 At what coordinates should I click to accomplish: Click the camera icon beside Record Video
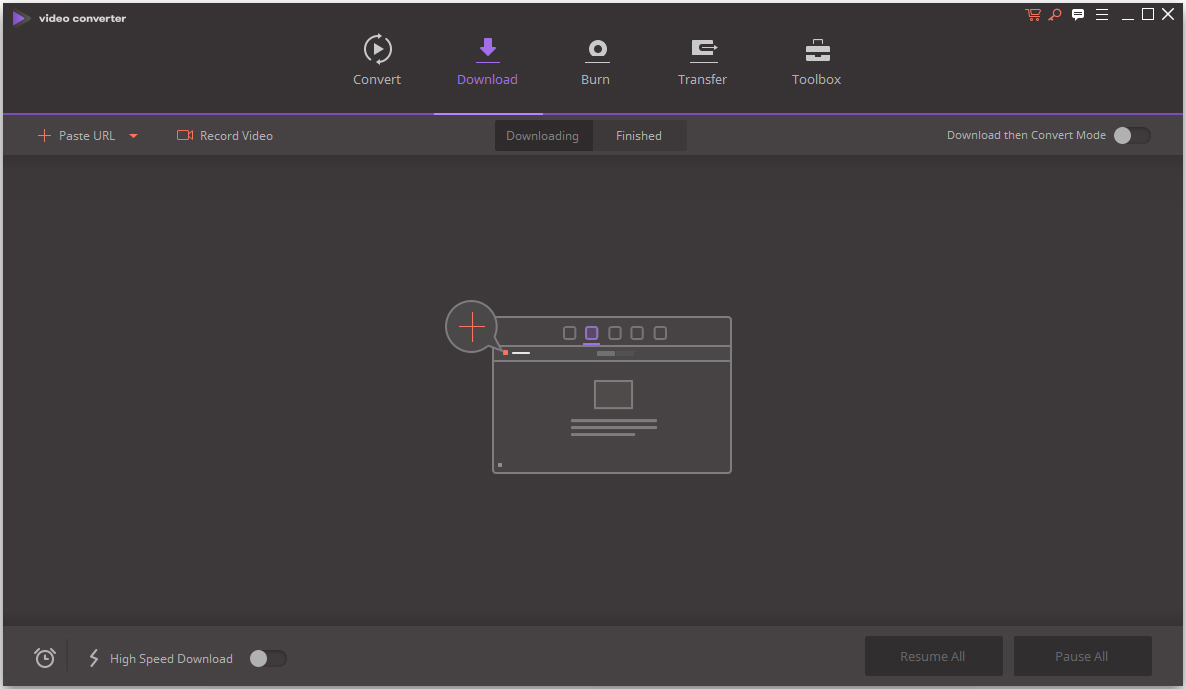coord(185,135)
